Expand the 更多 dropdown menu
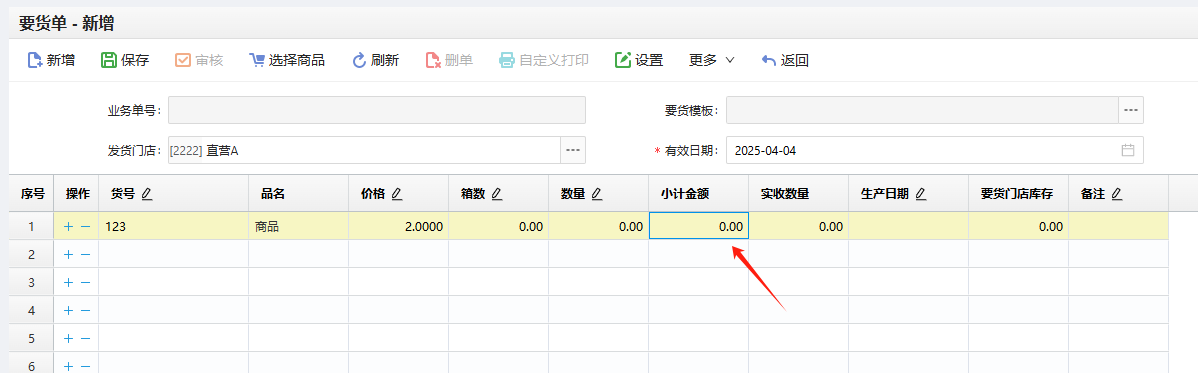 point(711,60)
